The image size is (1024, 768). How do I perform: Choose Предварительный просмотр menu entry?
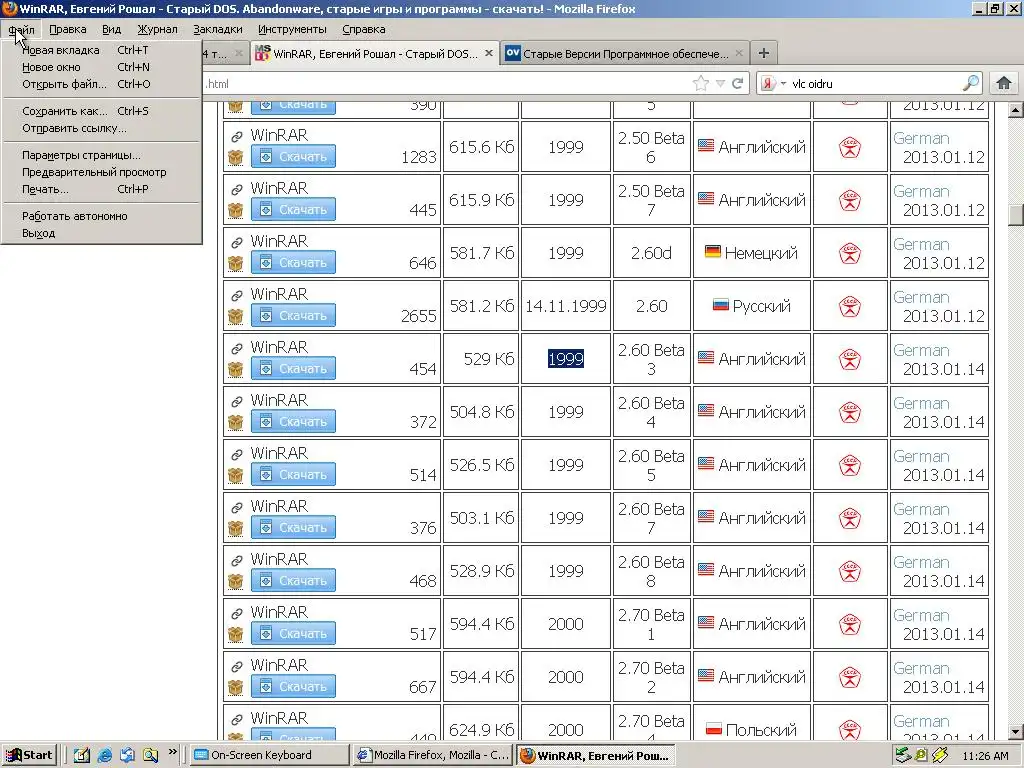click(x=101, y=172)
